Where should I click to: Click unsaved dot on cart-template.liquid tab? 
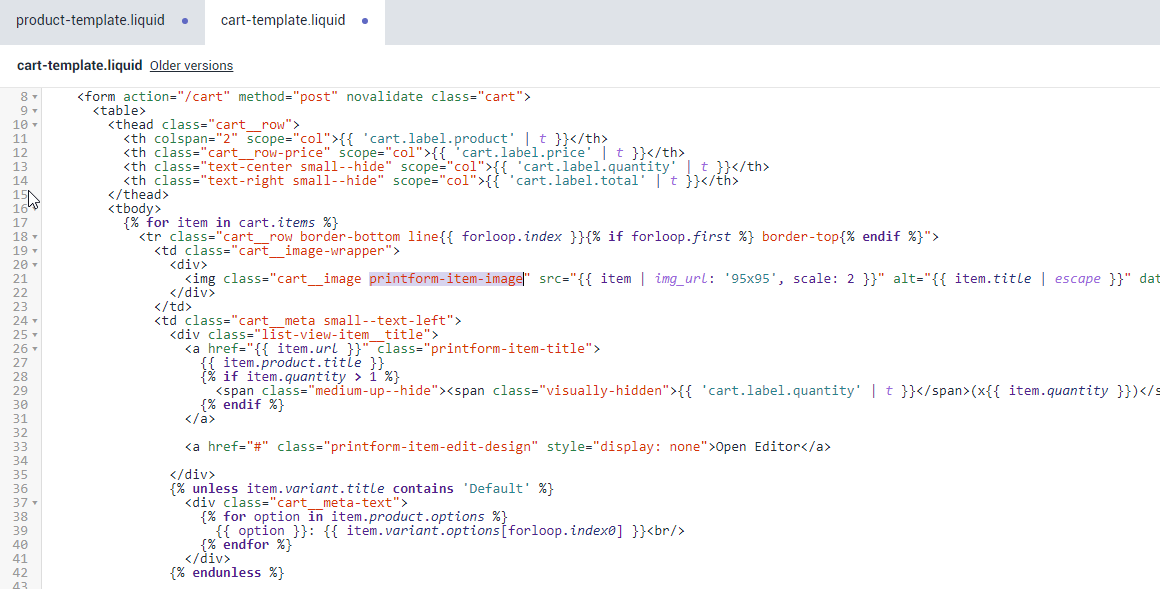coord(364,20)
